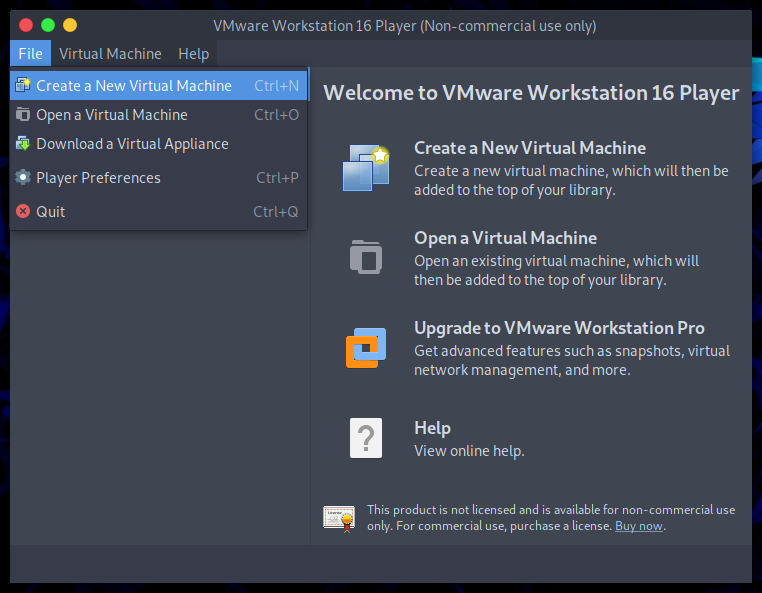Click the Create New Virtual Machine menu icon
This screenshot has width=762, height=593.
[23, 85]
